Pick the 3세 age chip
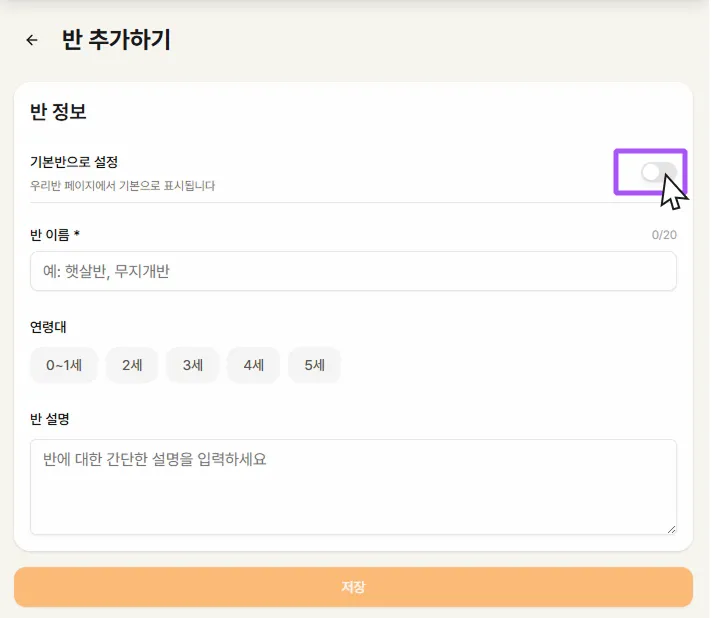The height and width of the screenshot is (618, 712). tap(192, 365)
